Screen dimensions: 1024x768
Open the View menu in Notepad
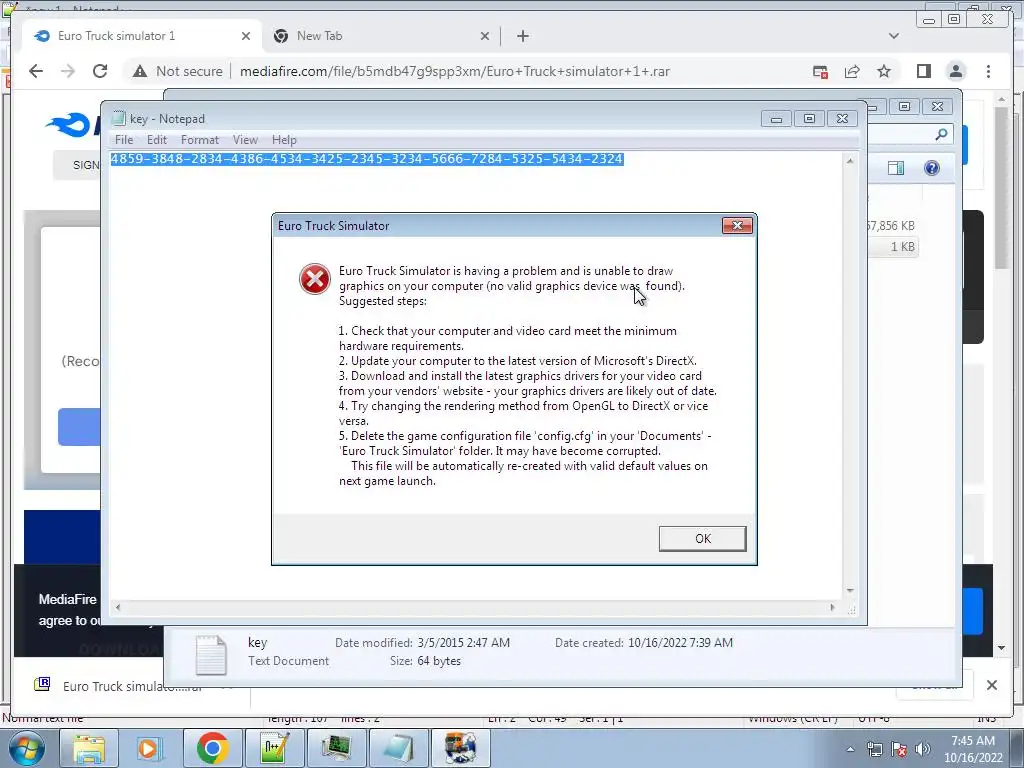[245, 140]
